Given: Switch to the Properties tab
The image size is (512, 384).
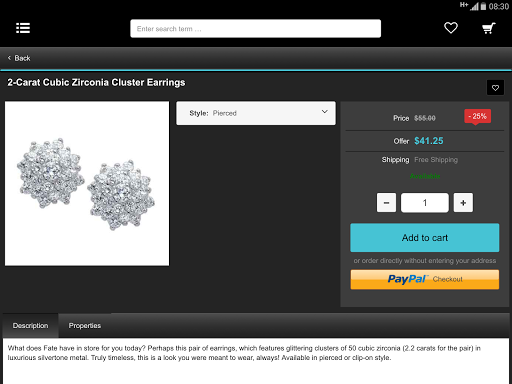Looking at the screenshot, I should click(x=85, y=326).
